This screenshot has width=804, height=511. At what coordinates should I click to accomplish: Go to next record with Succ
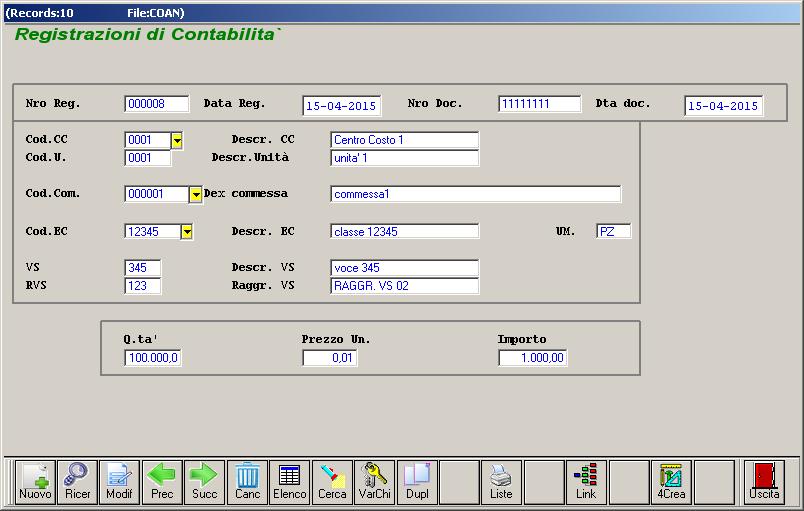click(x=205, y=482)
